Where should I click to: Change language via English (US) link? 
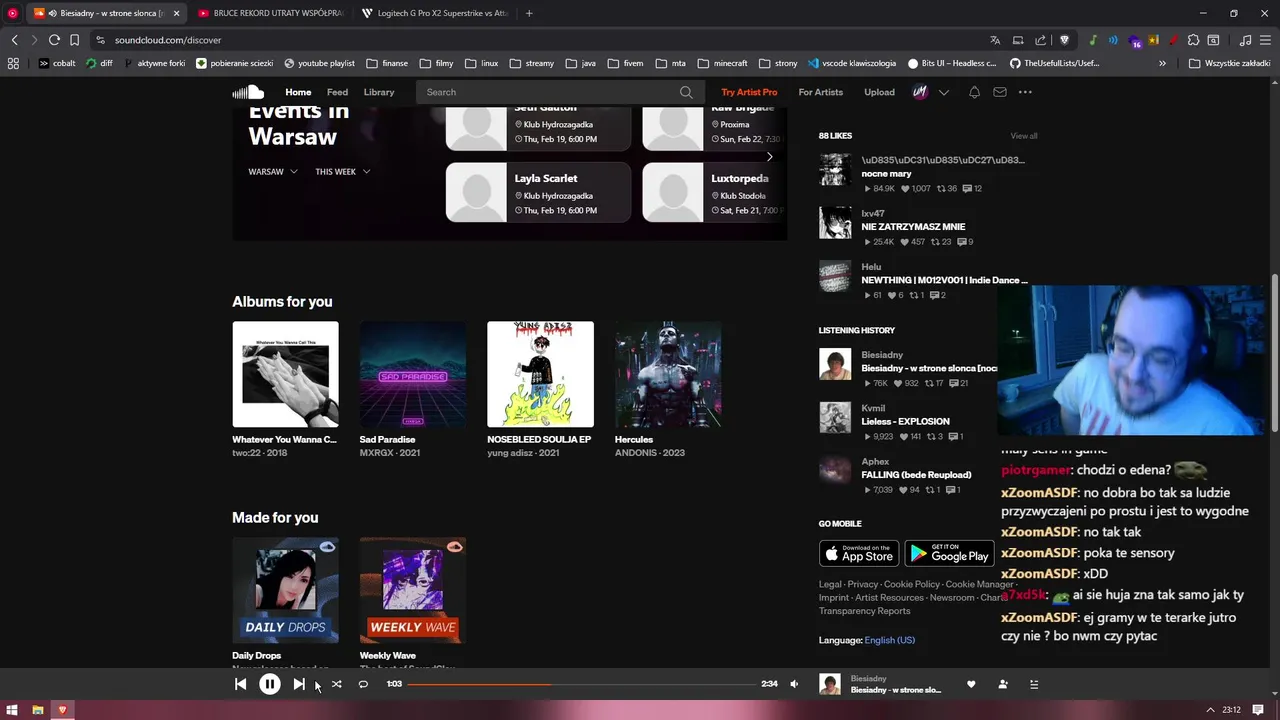(x=890, y=640)
